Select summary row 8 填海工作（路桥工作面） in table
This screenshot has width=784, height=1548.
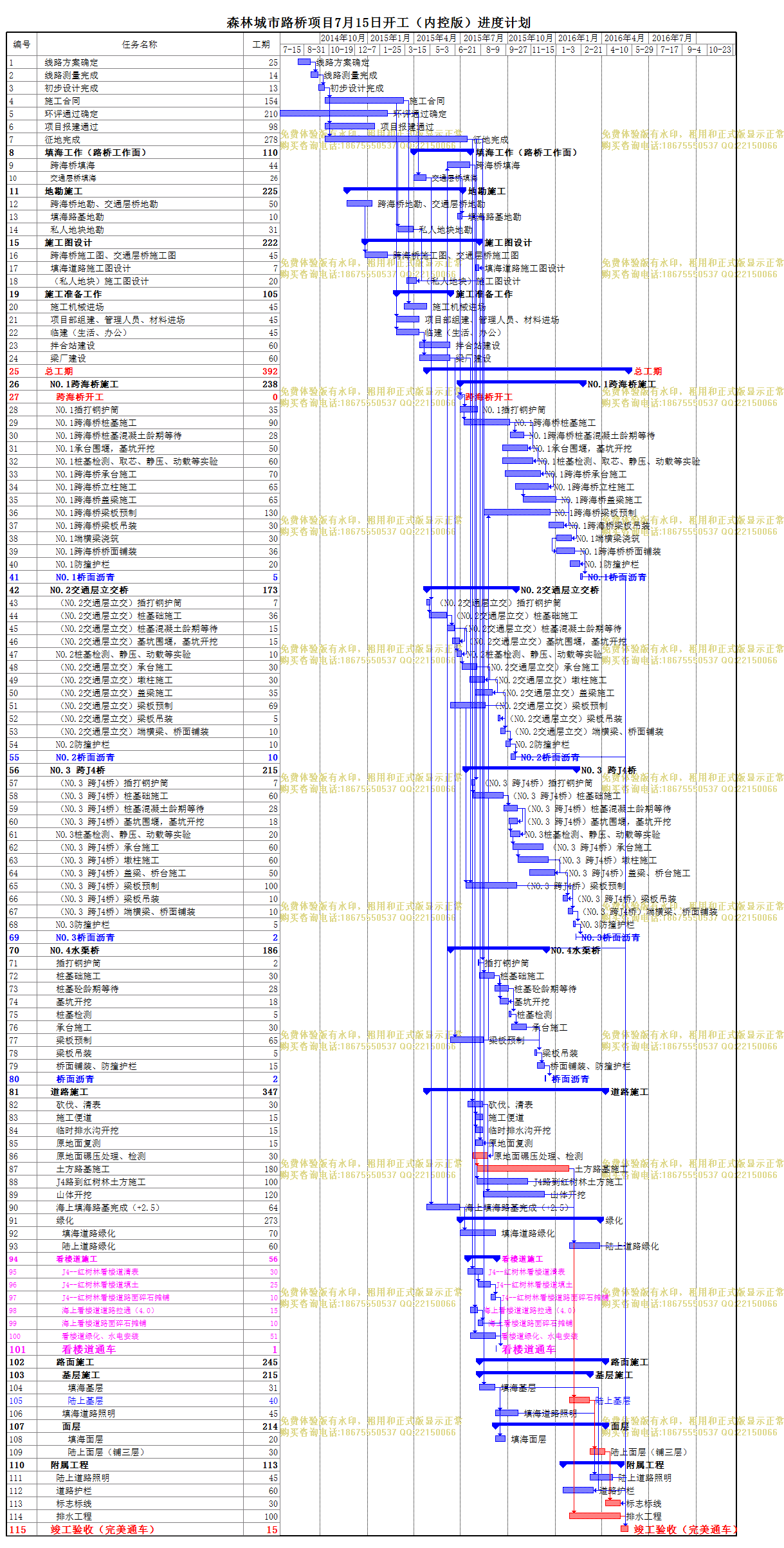pyautogui.click(x=143, y=152)
